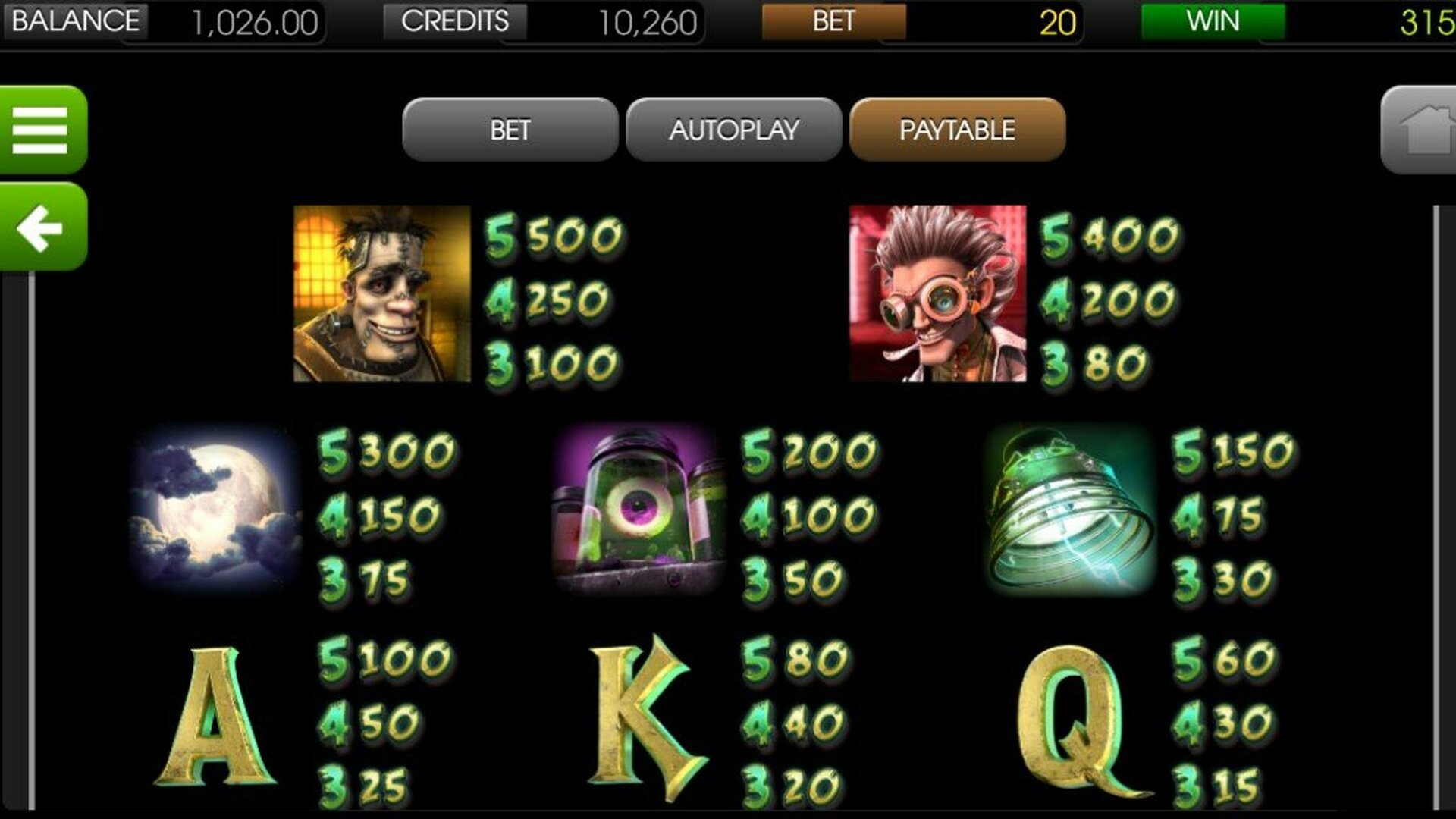Select the Frankenstein monster symbol

pos(381,293)
